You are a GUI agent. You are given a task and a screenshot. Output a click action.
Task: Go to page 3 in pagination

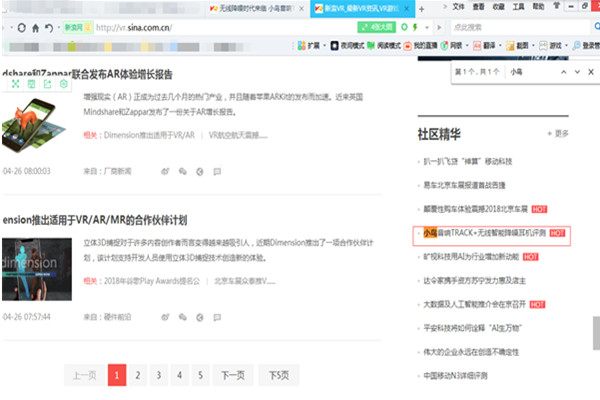coord(158,375)
